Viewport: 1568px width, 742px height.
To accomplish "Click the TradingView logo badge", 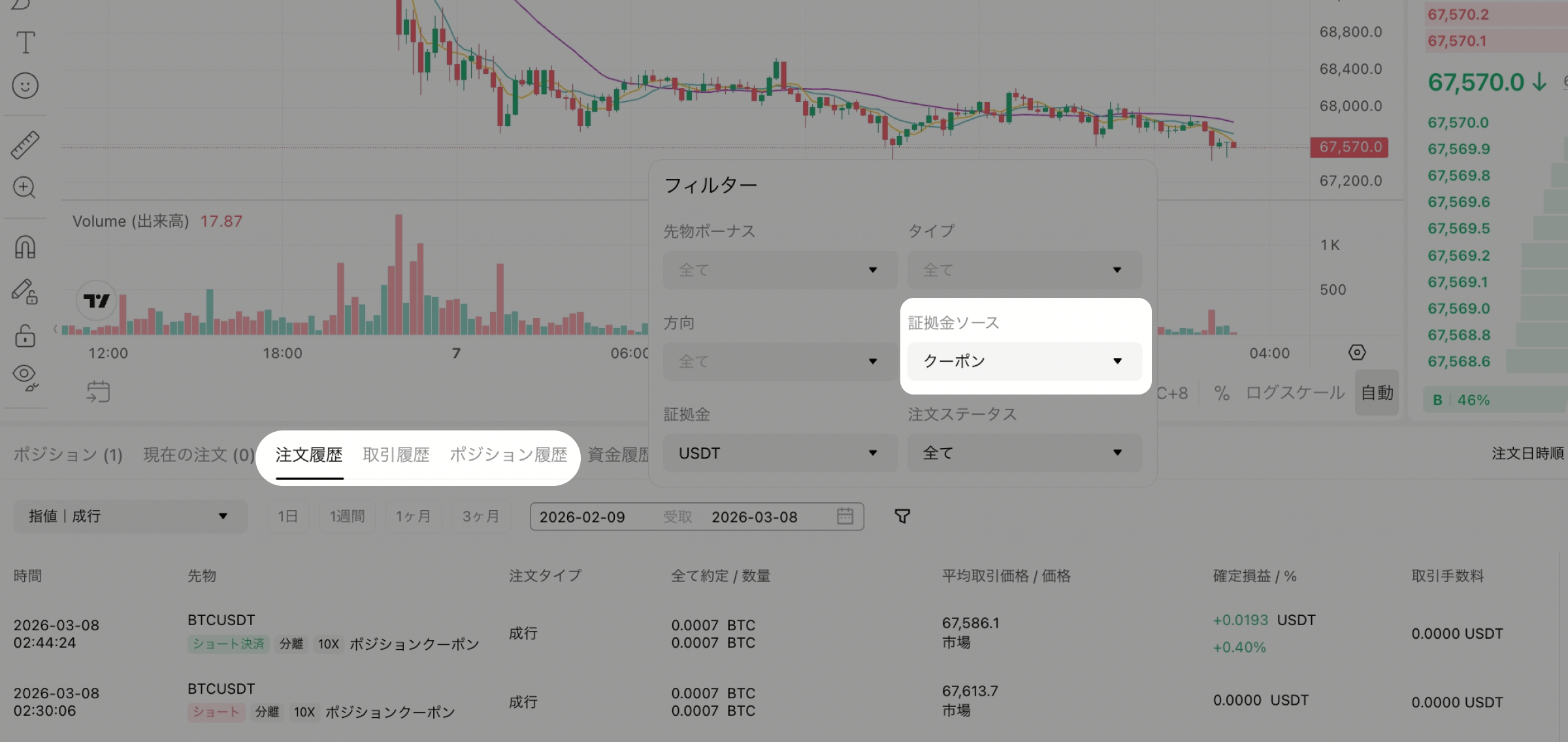I will (x=97, y=301).
